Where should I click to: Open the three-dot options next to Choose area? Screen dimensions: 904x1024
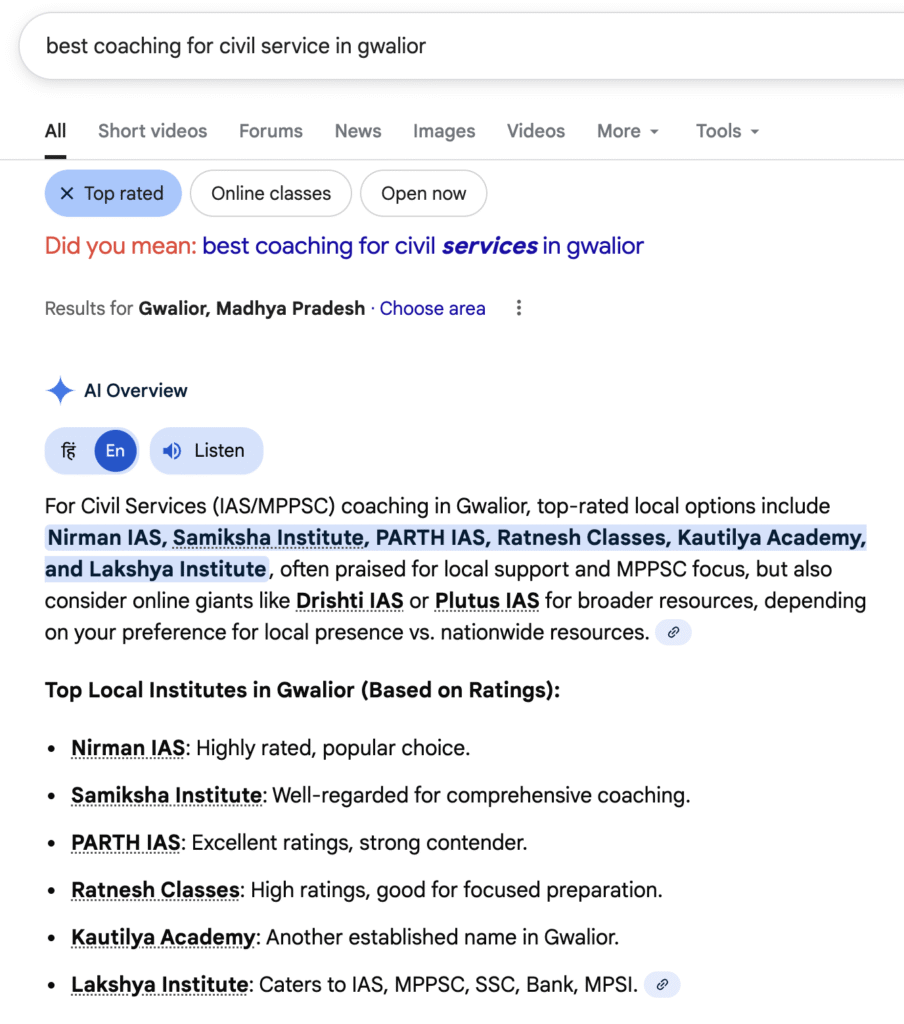coord(518,308)
